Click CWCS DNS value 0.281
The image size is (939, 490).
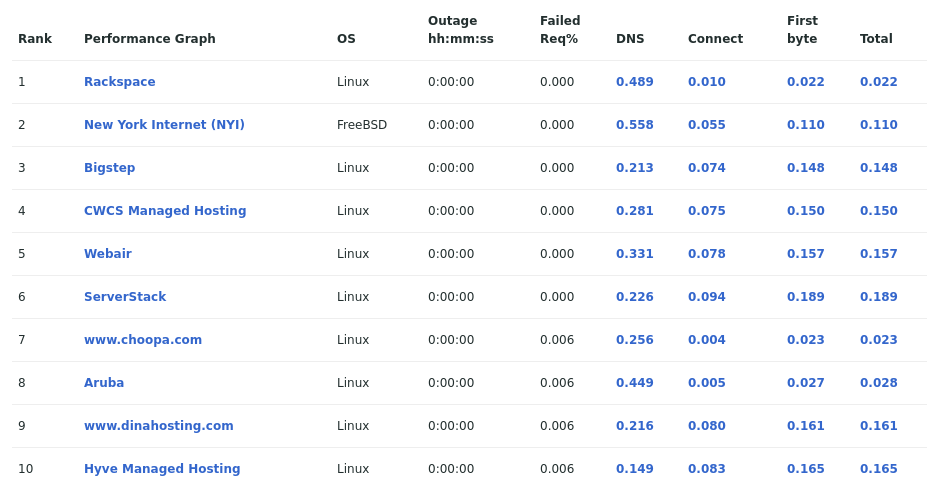pos(635,211)
